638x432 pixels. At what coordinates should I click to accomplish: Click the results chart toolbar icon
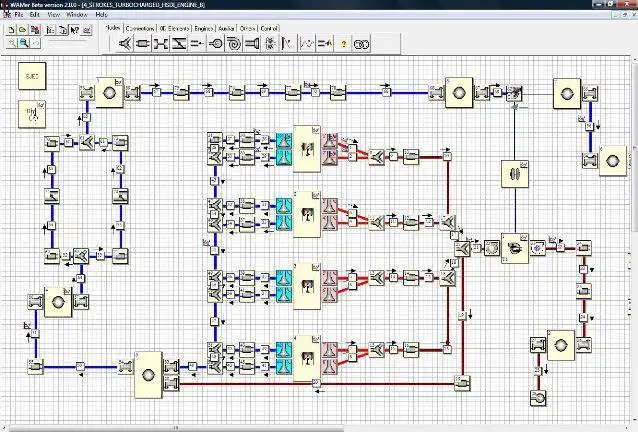point(87,30)
